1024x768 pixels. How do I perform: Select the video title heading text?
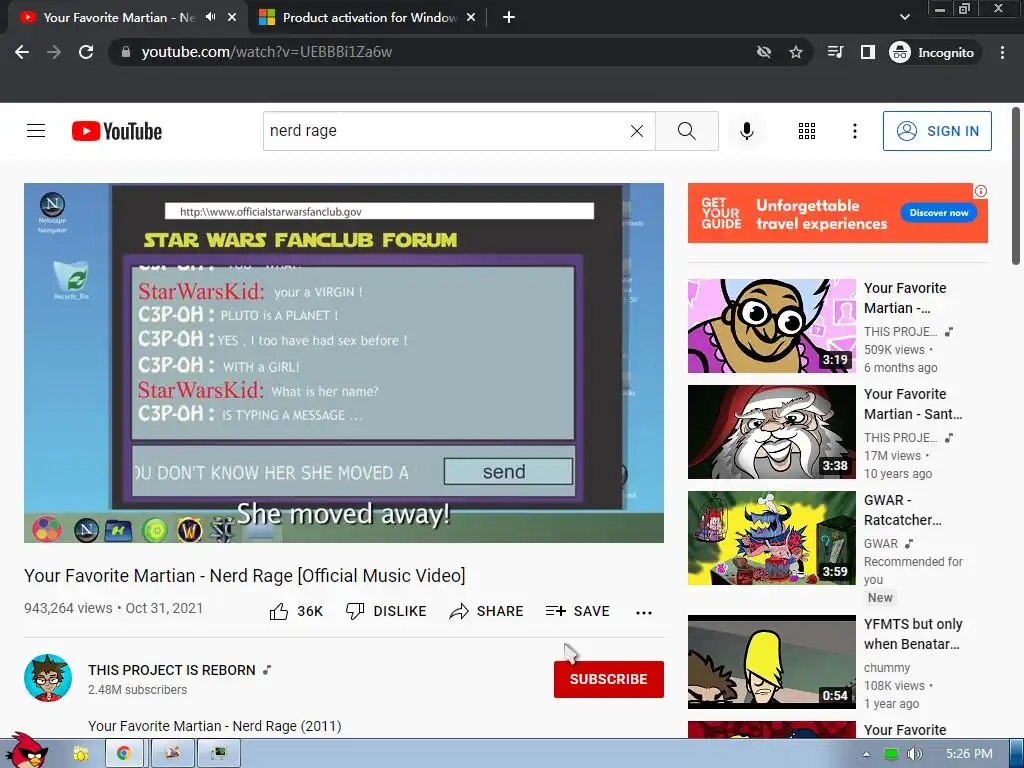[245, 575]
